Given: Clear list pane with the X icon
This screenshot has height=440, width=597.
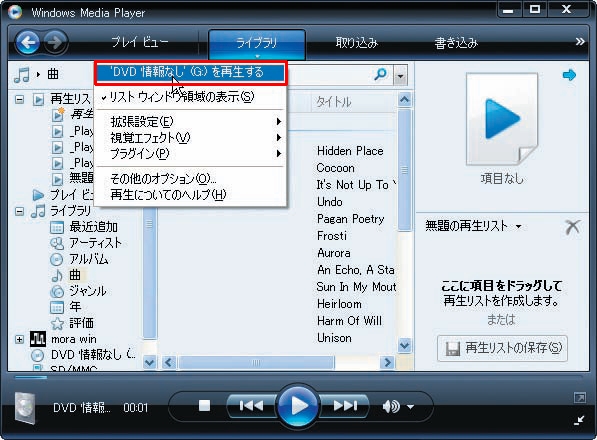Looking at the screenshot, I should coord(573,227).
